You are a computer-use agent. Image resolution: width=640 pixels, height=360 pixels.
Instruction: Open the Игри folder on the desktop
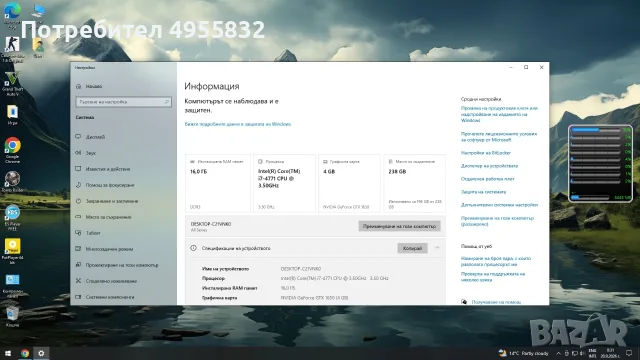[x=12, y=112]
